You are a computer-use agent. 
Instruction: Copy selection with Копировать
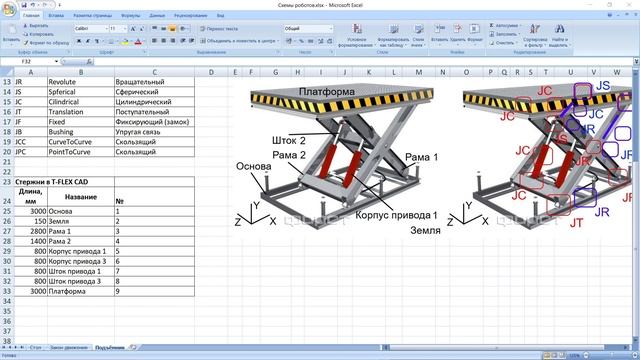point(38,34)
